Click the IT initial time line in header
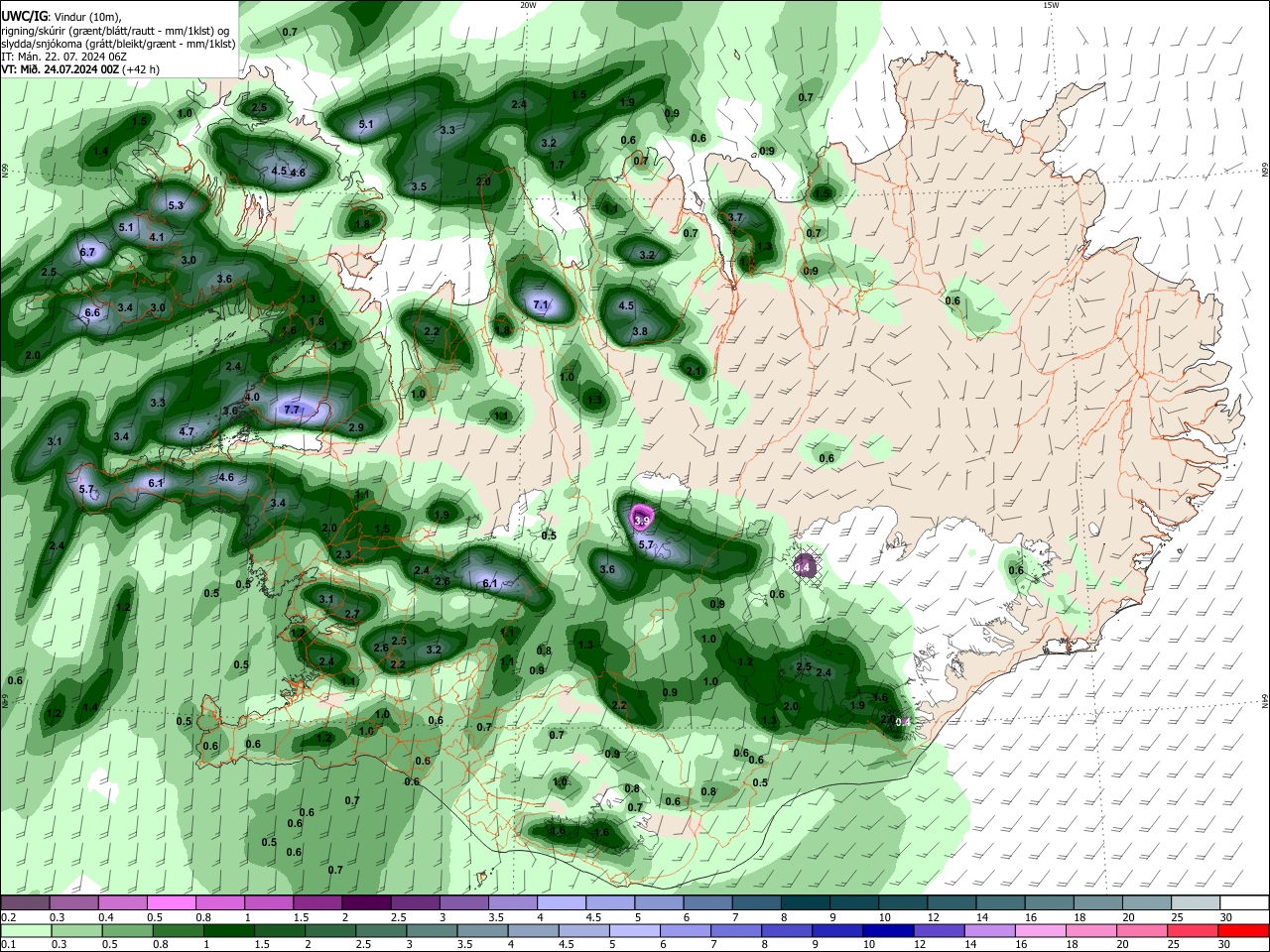 click(63, 57)
